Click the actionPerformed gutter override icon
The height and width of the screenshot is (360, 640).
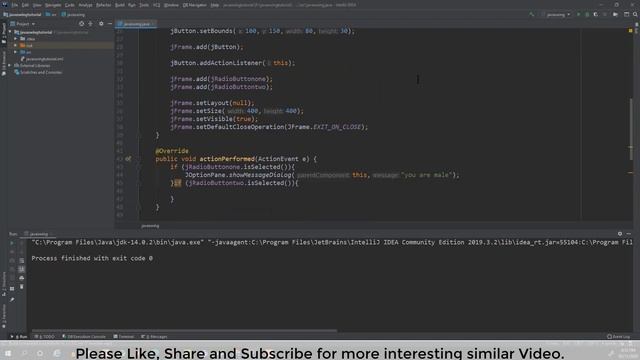tap(128, 159)
